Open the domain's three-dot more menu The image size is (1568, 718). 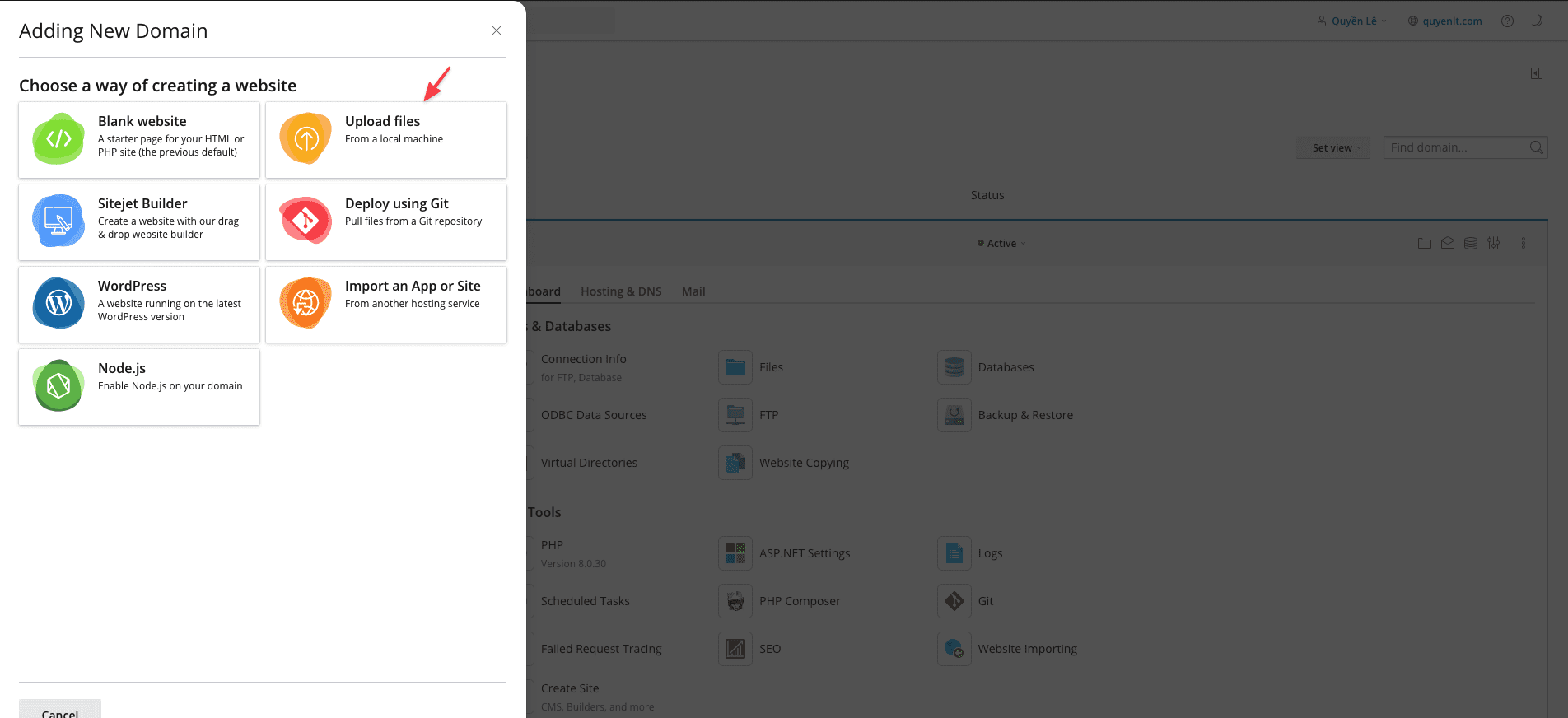[x=1524, y=244]
